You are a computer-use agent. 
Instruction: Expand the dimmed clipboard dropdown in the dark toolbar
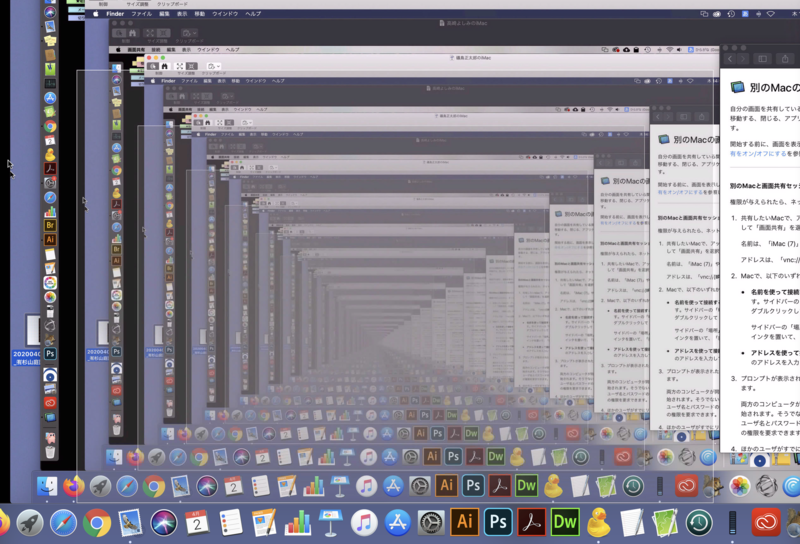[189, 33]
